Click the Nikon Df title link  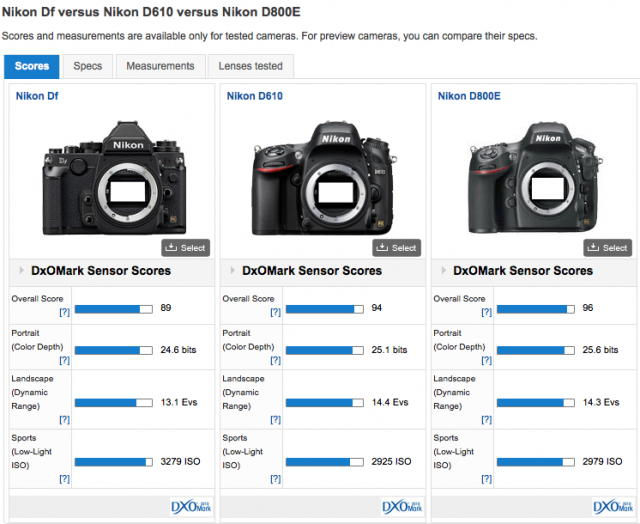click(x=37, y=96)
